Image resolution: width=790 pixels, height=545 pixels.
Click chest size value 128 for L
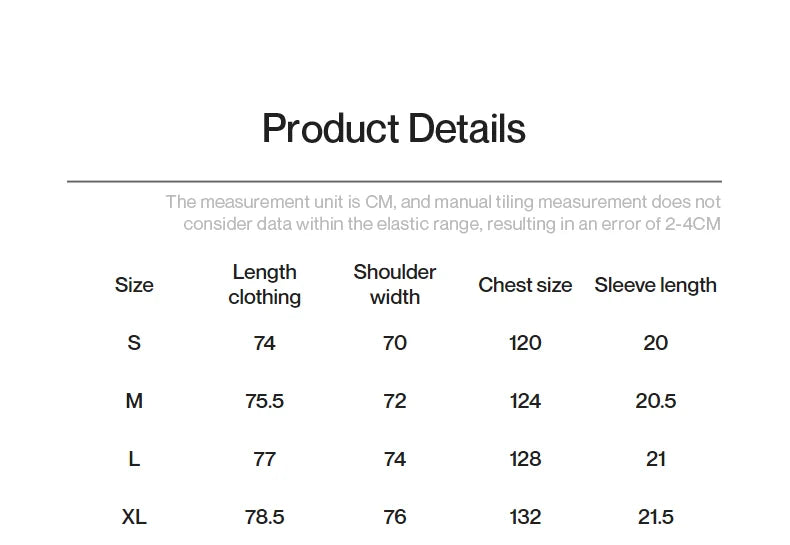click(x=525, y=459)
